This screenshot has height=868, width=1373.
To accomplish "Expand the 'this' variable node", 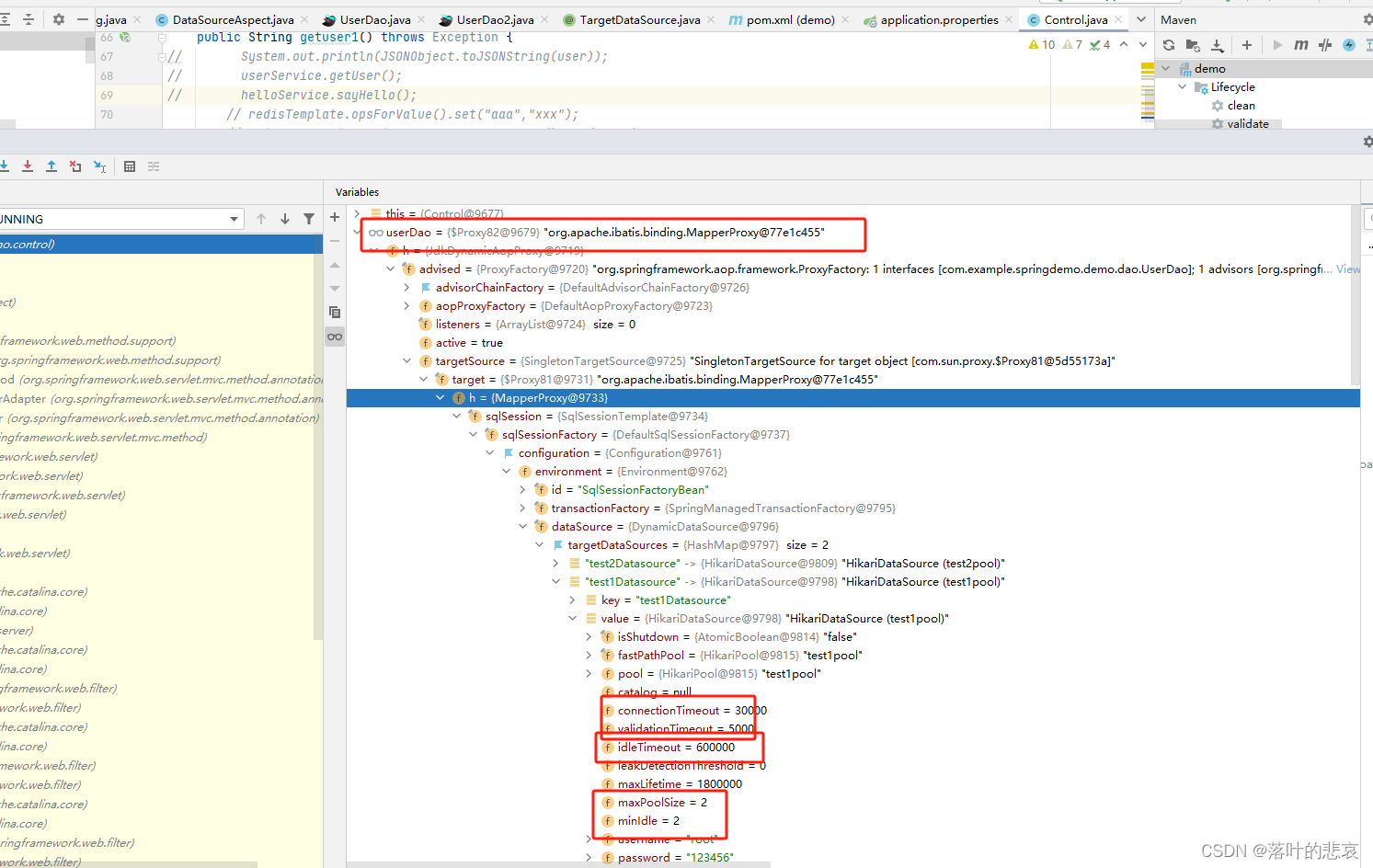I will click(x=357, y=213).
